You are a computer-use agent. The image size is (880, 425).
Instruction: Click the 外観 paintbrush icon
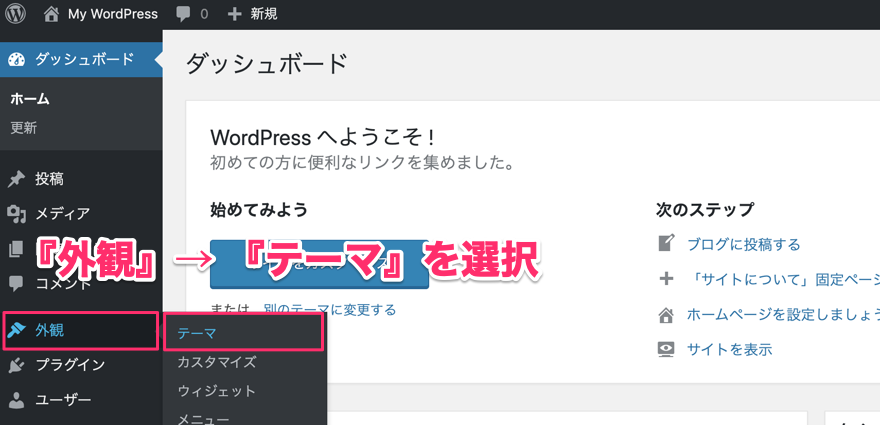(x=17, y=331)
